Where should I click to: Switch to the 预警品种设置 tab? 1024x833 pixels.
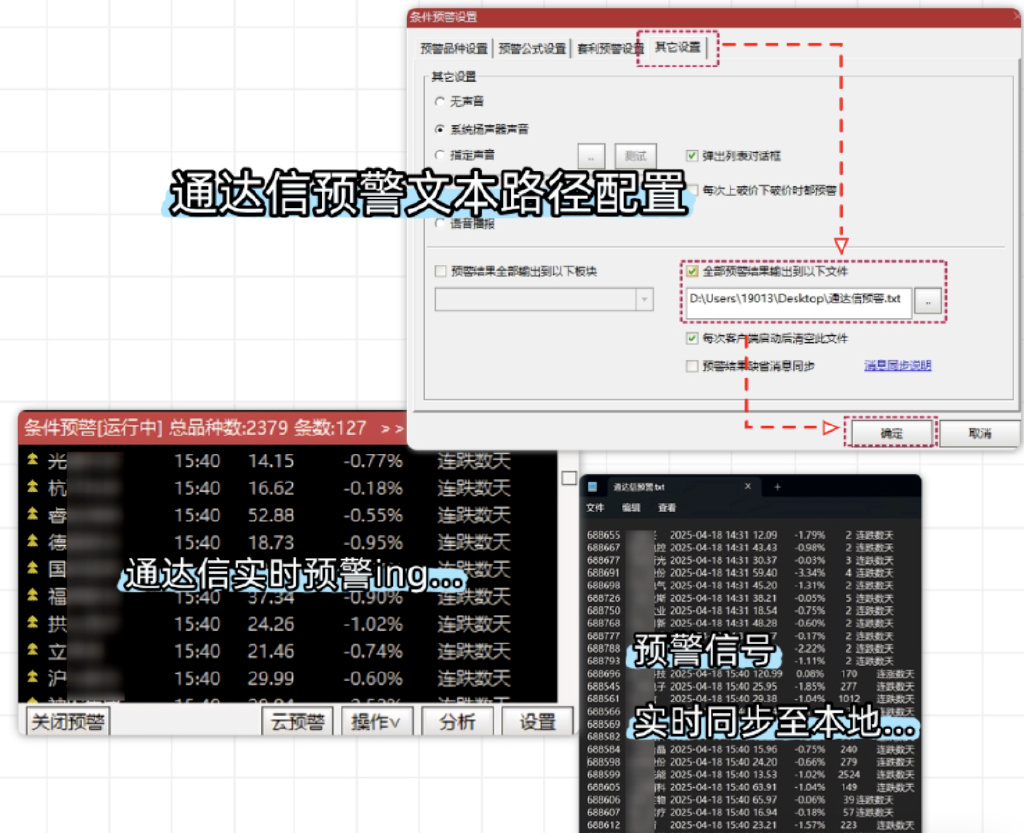[x=454, y=48]
